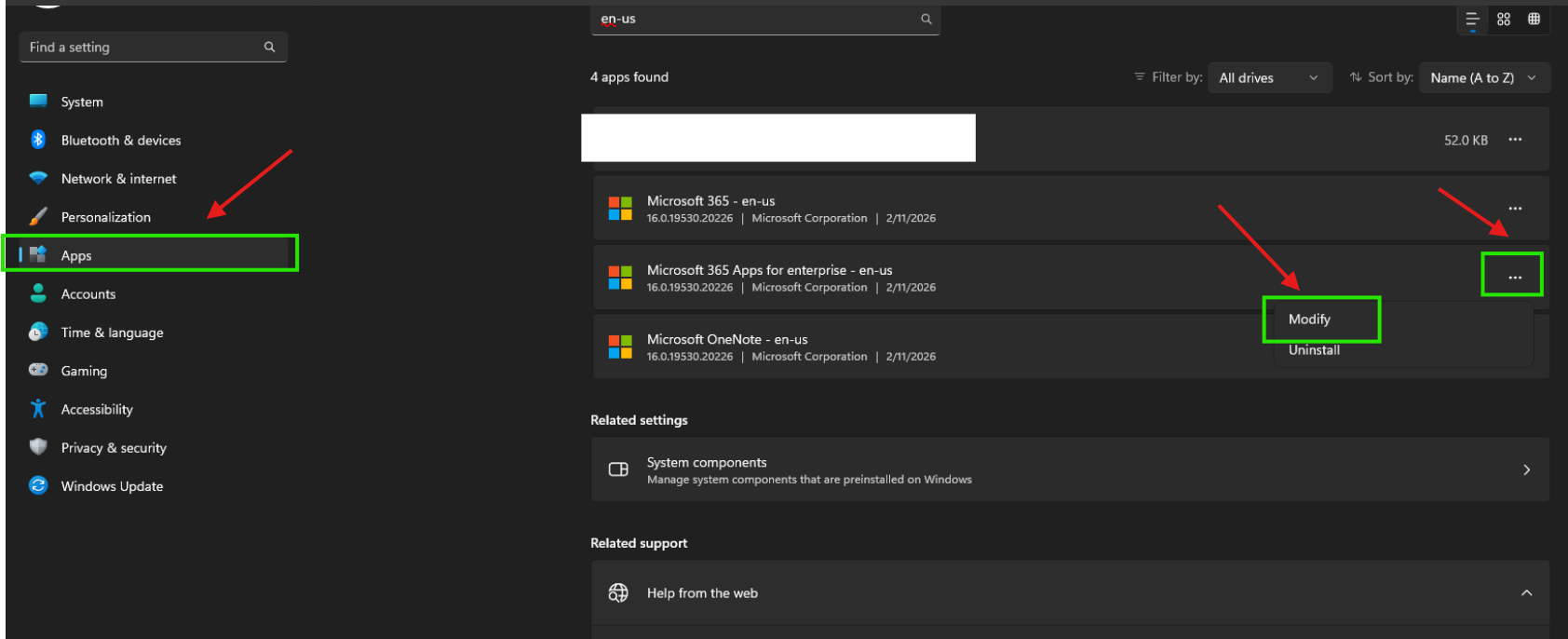Click the 4 apps found text
Screen dimensions: 1568x639
pyautogui.click(x=629, y=77)
